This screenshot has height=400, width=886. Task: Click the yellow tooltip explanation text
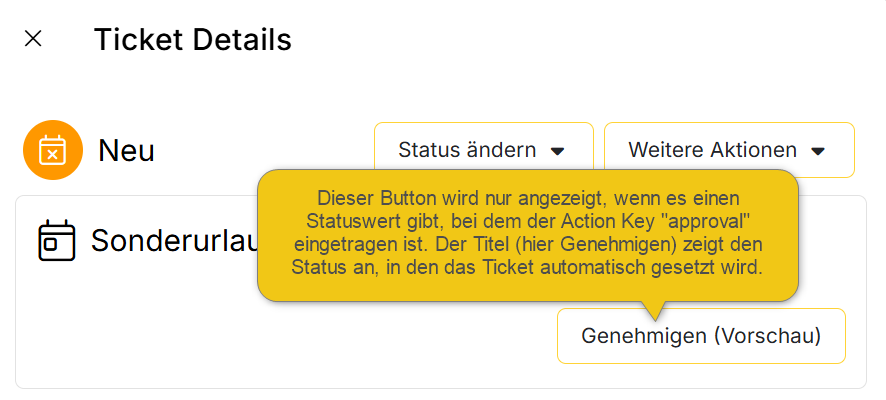(x=527, y=233)
